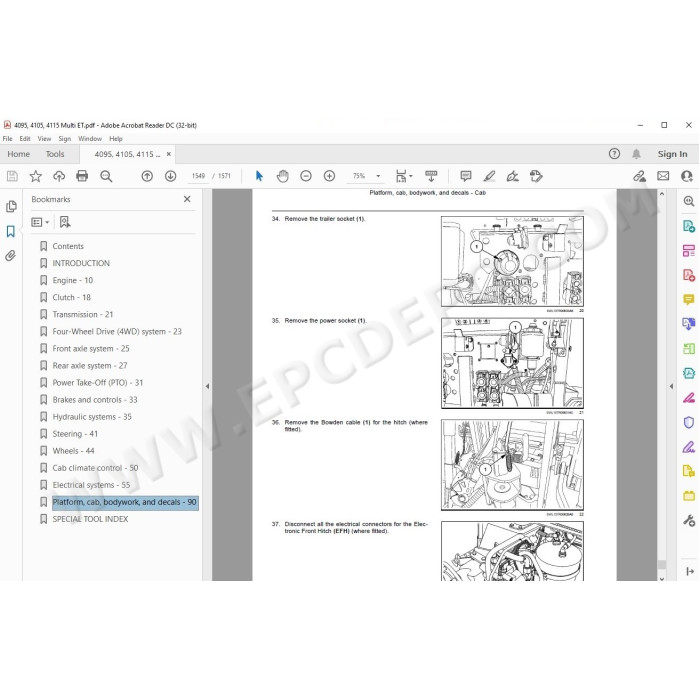Screen dimensions: 700x700
Task: Share a link to the file
Action: pos(639,176)
